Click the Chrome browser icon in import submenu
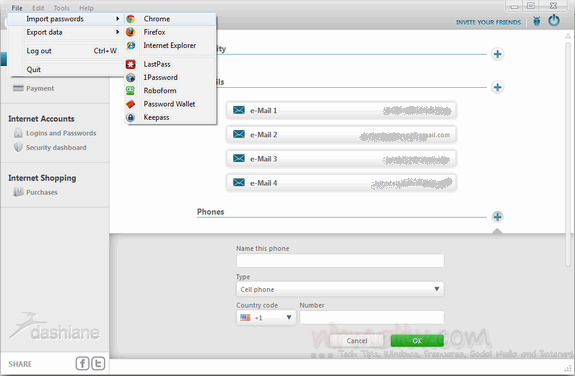Viewport: 575px width, 376px height. 131,19
